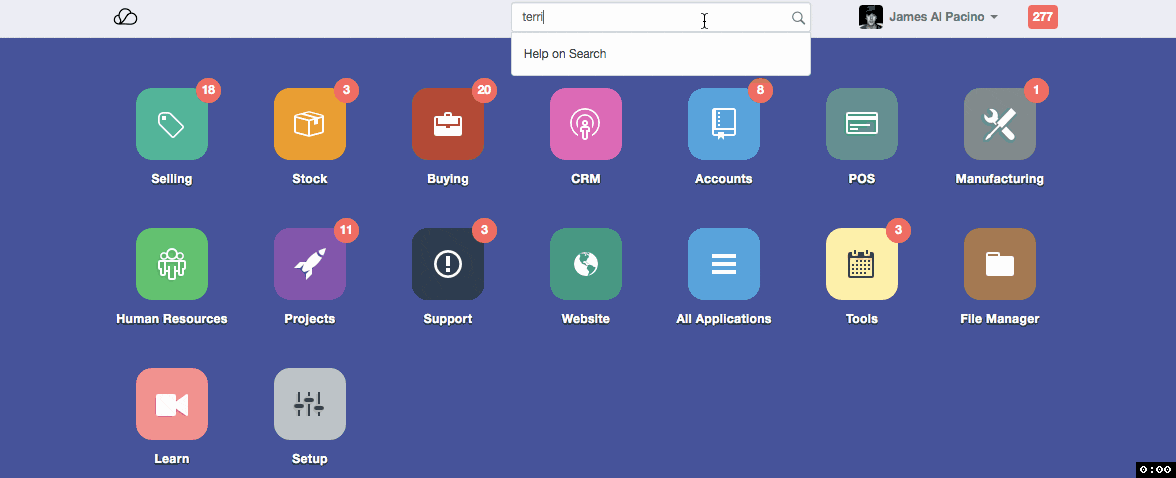Open the Accounts book icon
This screenshot has width=1176, height=478.
point(724,124)
